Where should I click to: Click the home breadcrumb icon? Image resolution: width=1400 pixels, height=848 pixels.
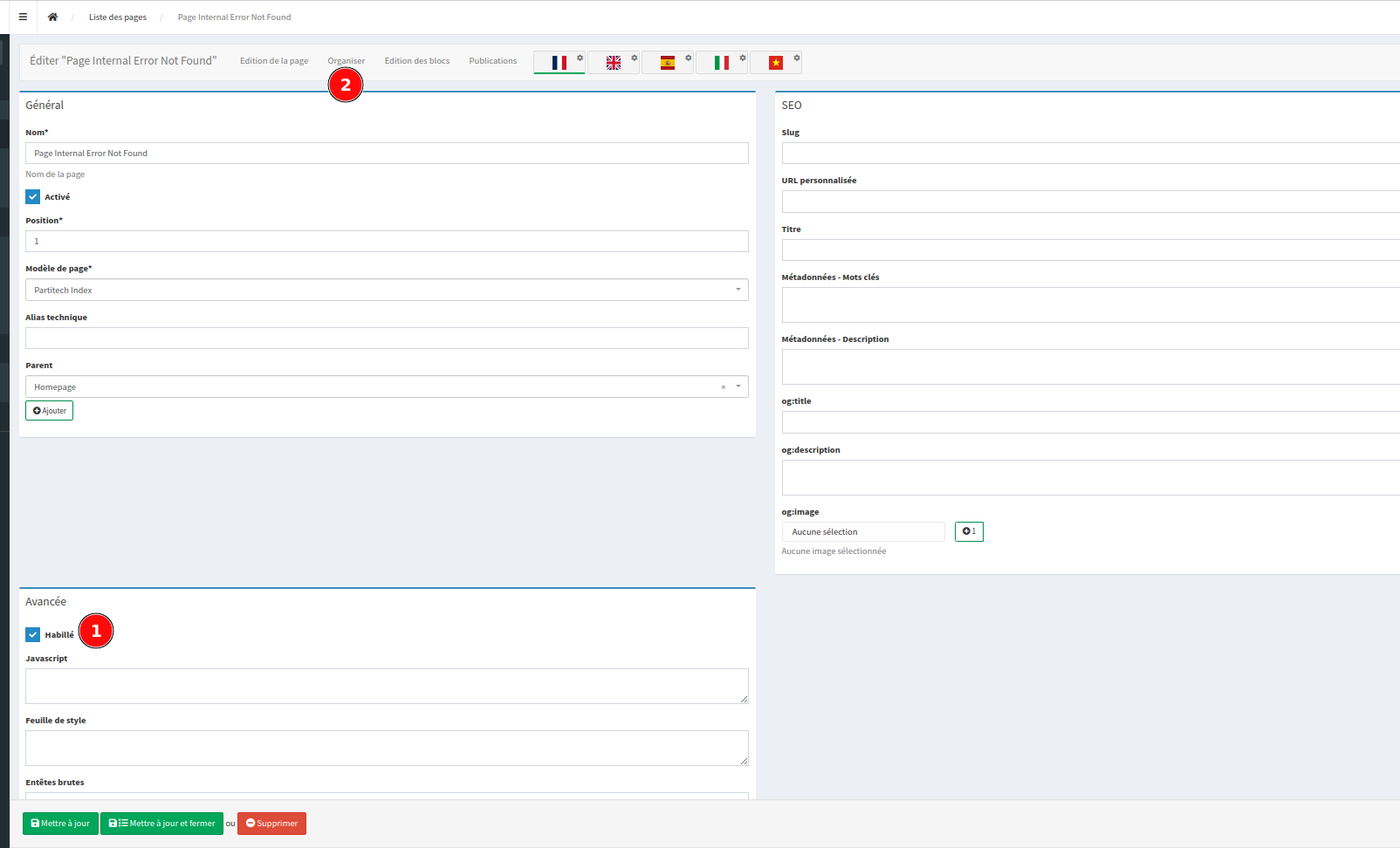[52, 17]
